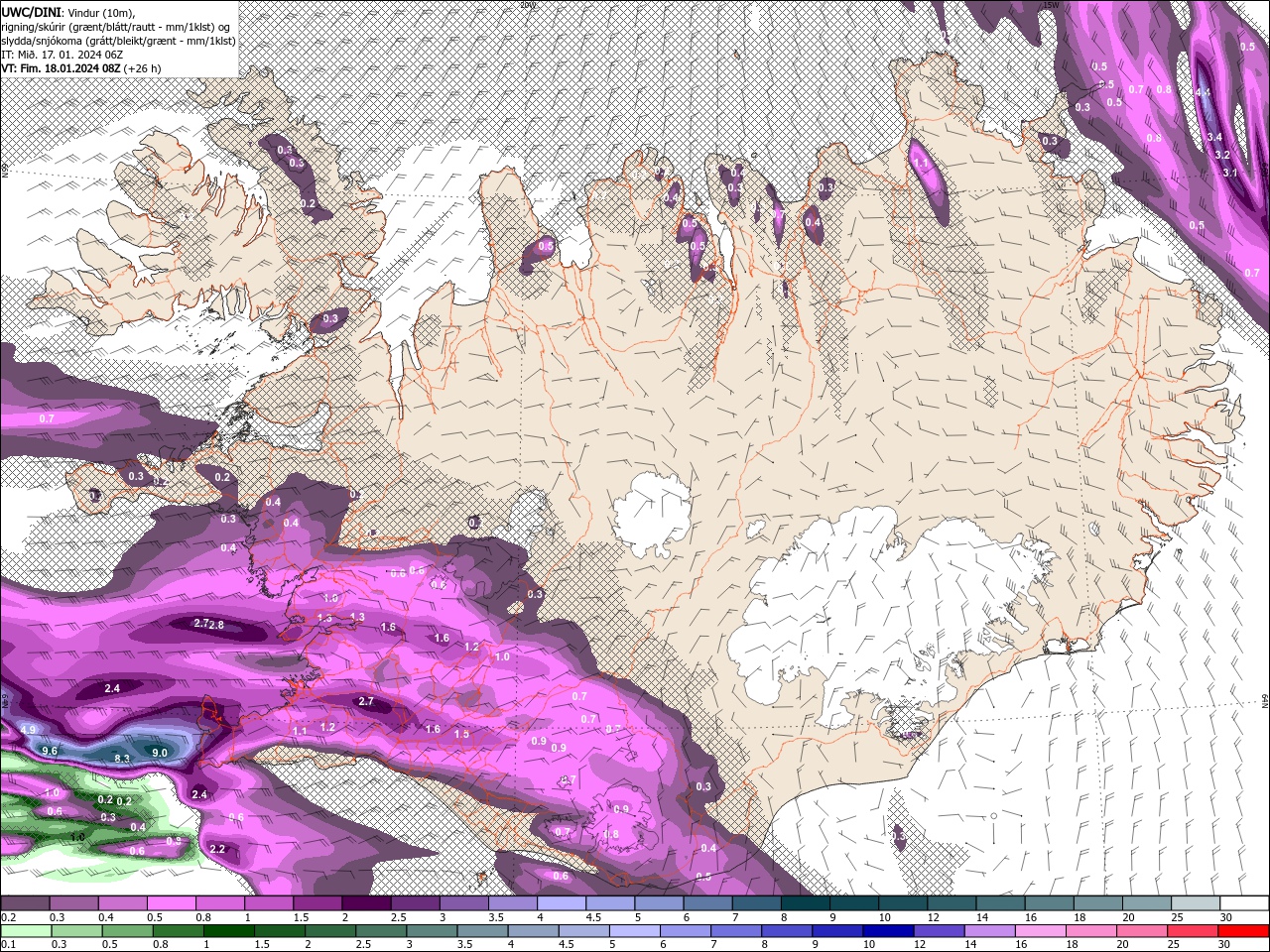
Task: Click upper legend label '25'
Action: click(1176, 917)
